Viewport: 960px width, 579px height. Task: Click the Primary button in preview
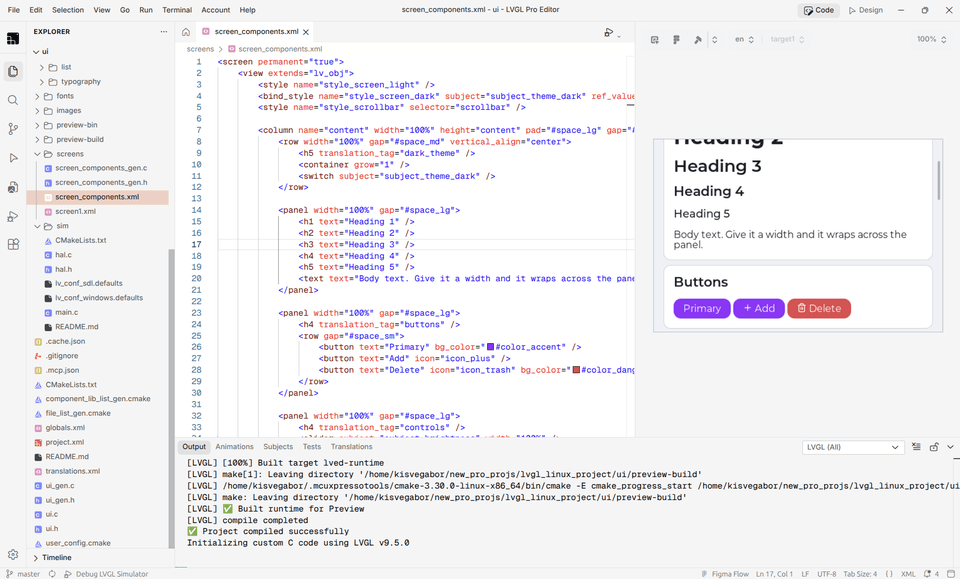coord(702,308)
